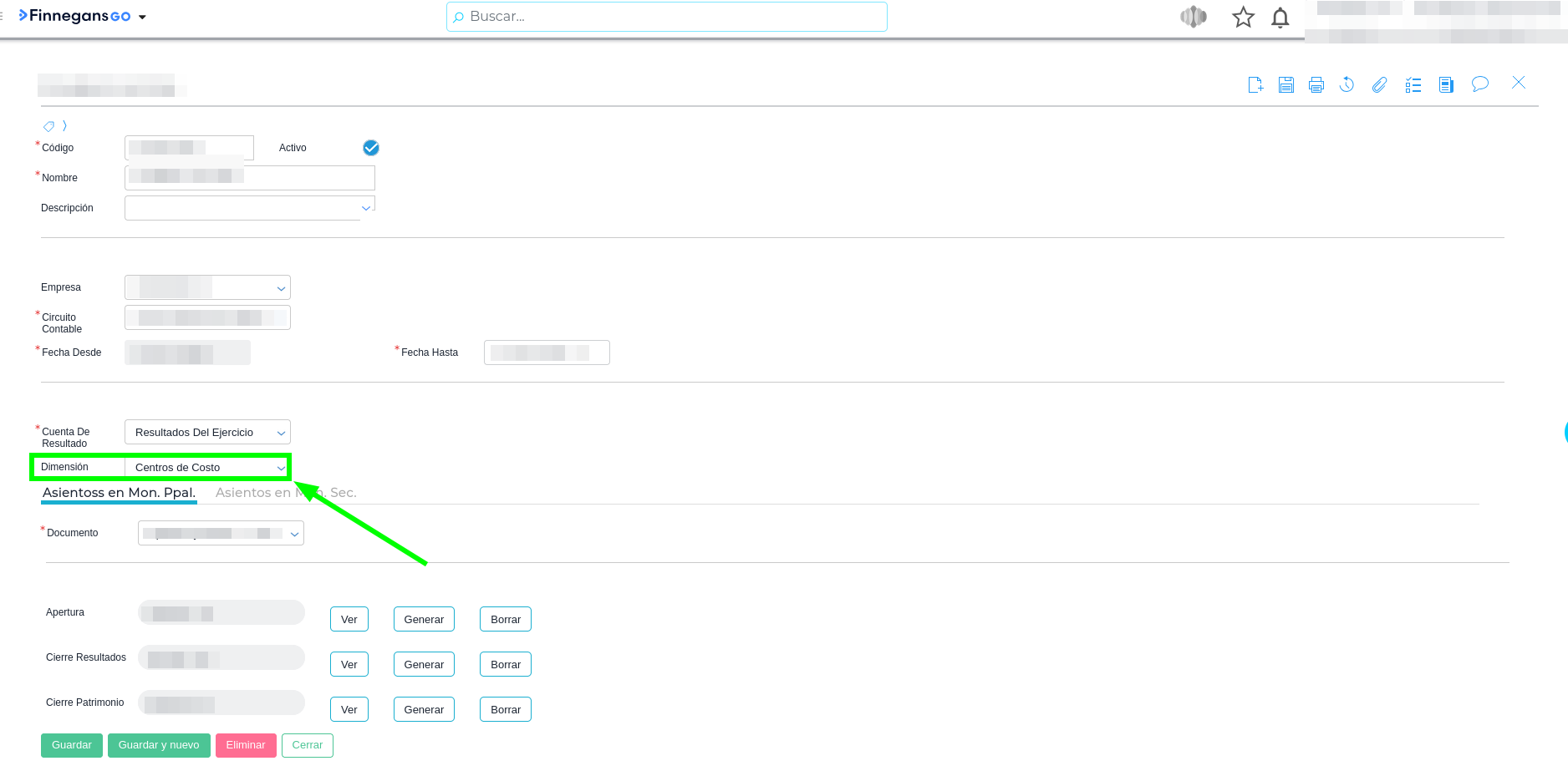Click Ver button for Cierre Patrimonio

coord(349,710)
